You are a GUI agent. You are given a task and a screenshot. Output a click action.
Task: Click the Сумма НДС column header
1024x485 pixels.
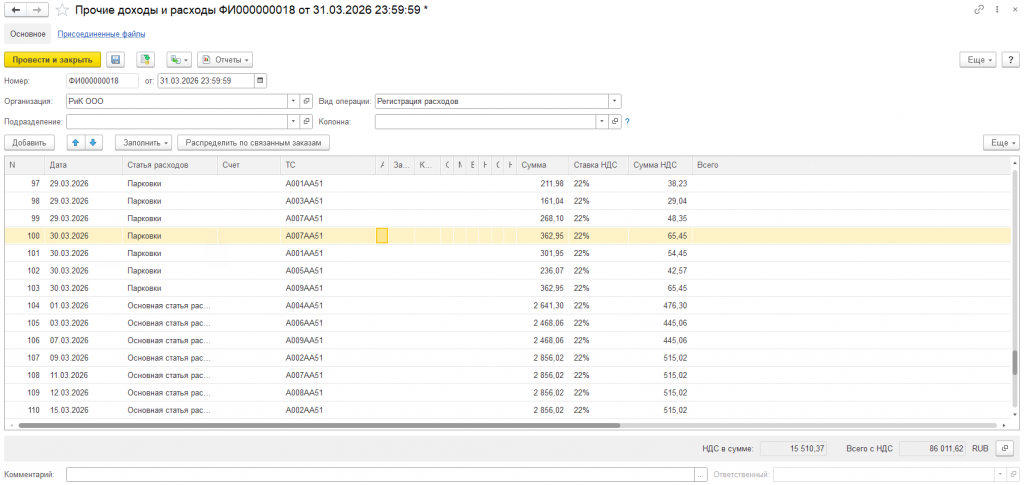click(660, 165)
